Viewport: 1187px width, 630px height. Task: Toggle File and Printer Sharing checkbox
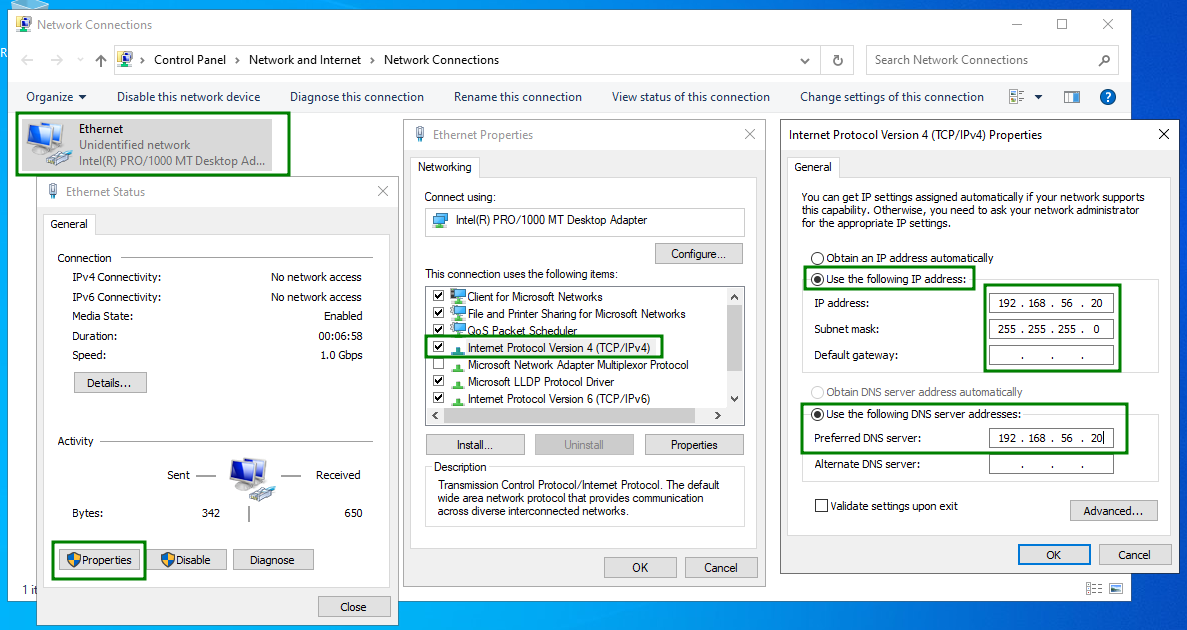438,312
